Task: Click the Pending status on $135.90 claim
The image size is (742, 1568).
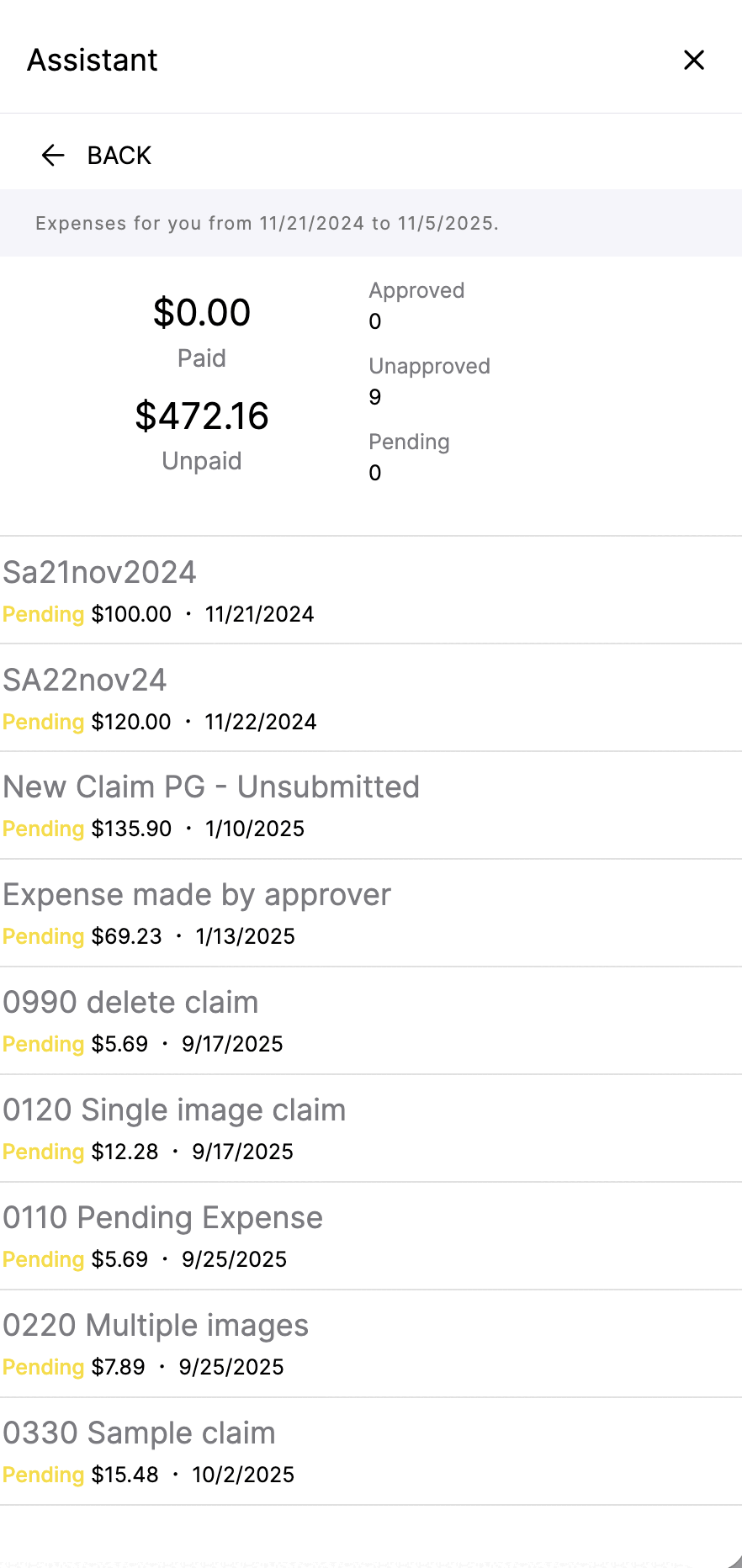Action: [x=43, y=829]
